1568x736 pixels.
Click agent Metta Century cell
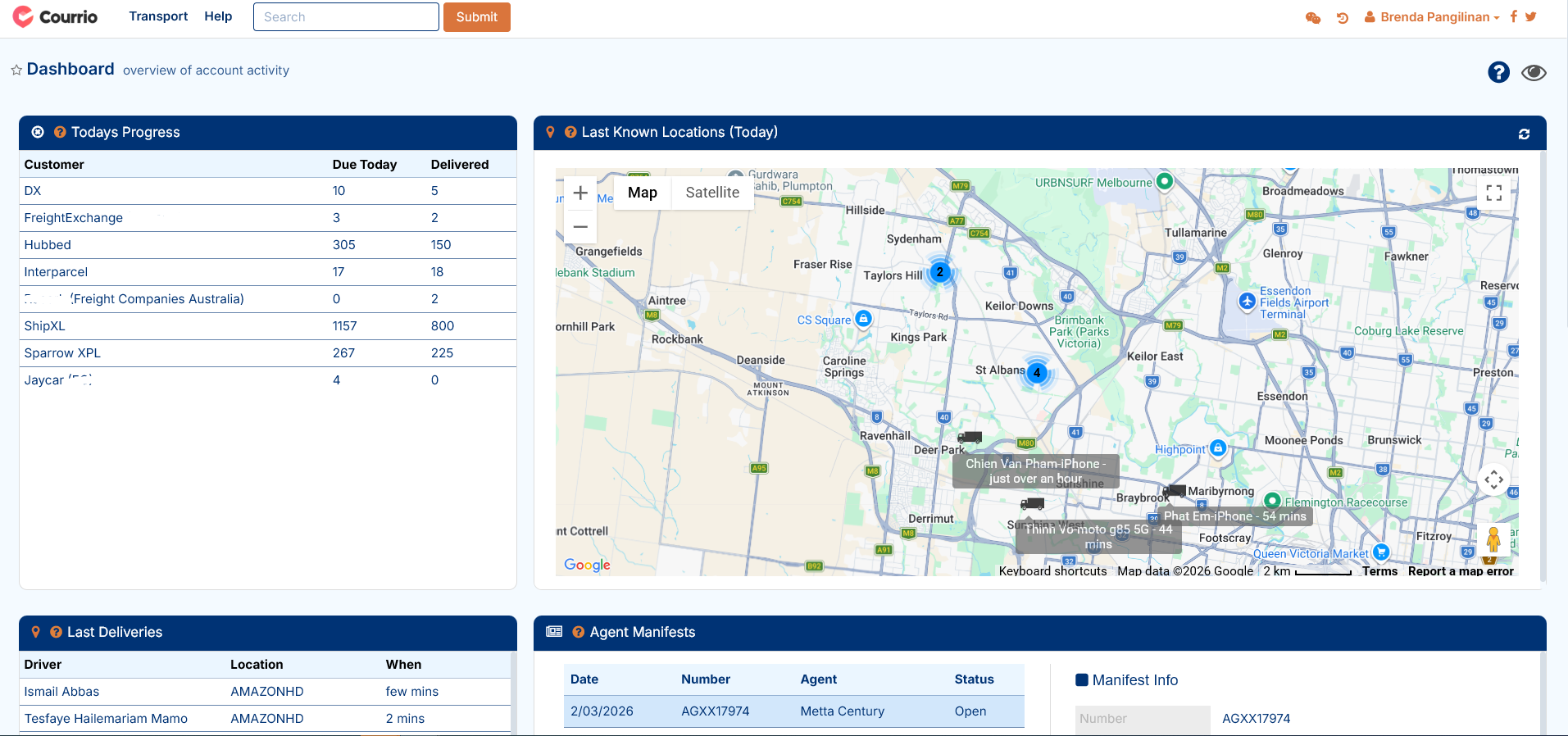pos(842,711)
